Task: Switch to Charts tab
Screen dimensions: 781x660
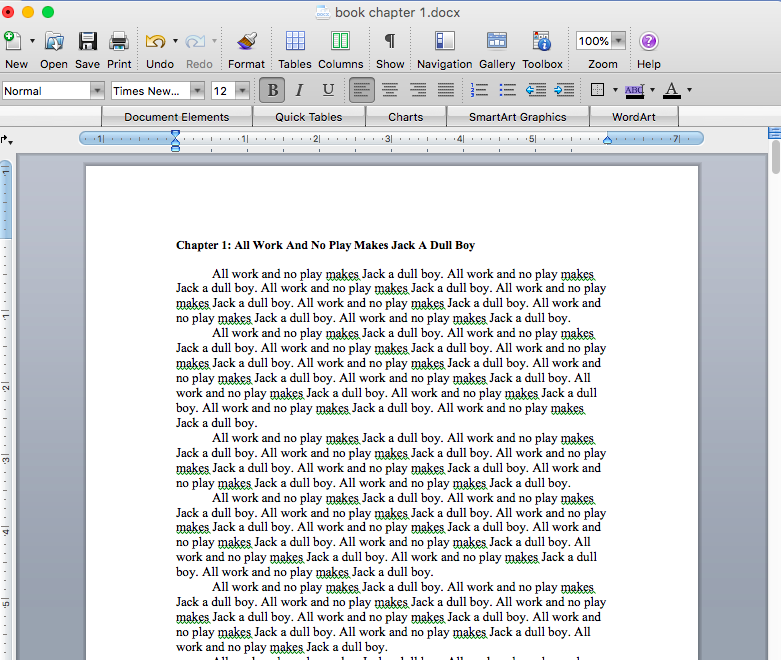Action: [x=406, y=117]
